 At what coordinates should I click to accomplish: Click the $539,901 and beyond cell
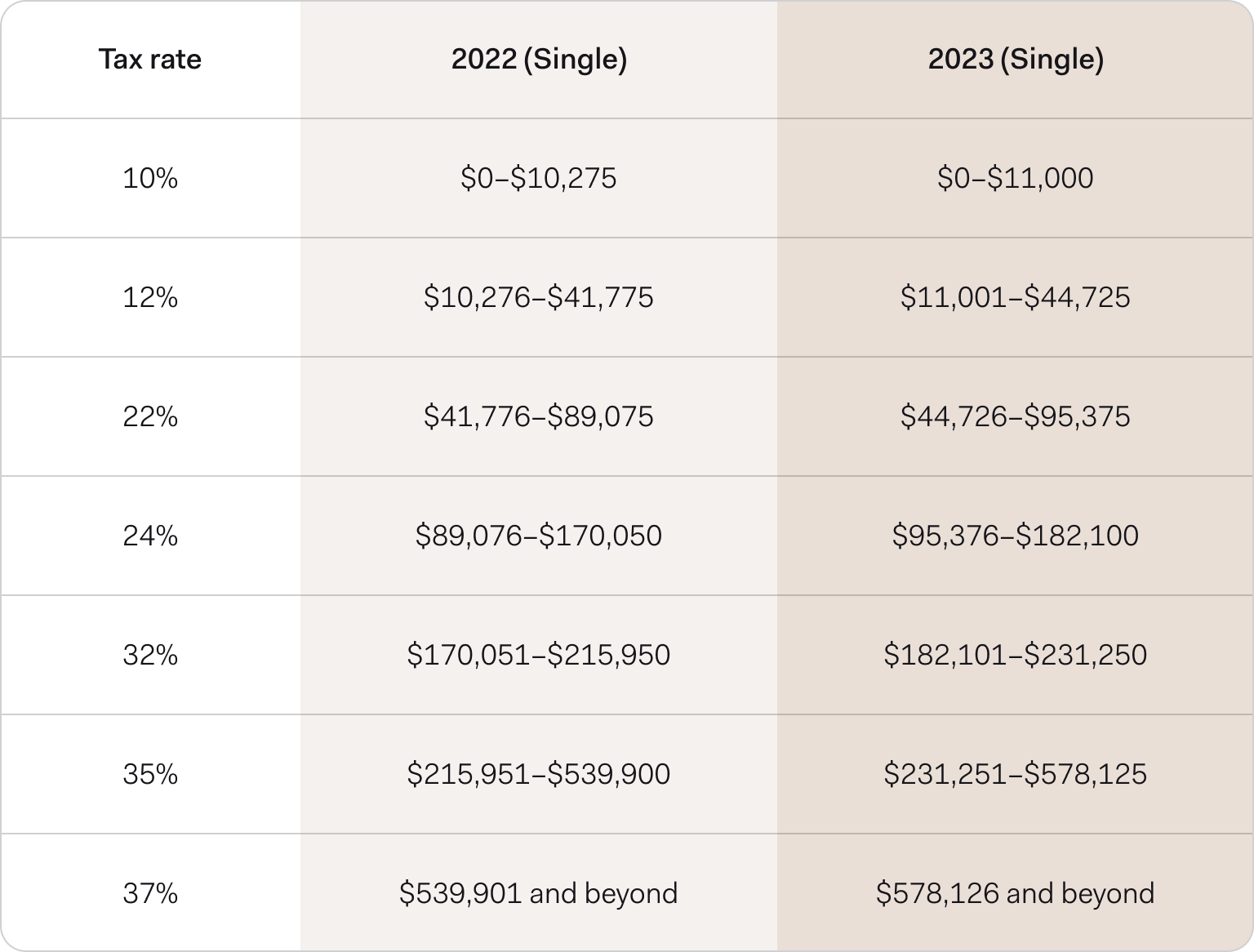click(x=539, y=893)
